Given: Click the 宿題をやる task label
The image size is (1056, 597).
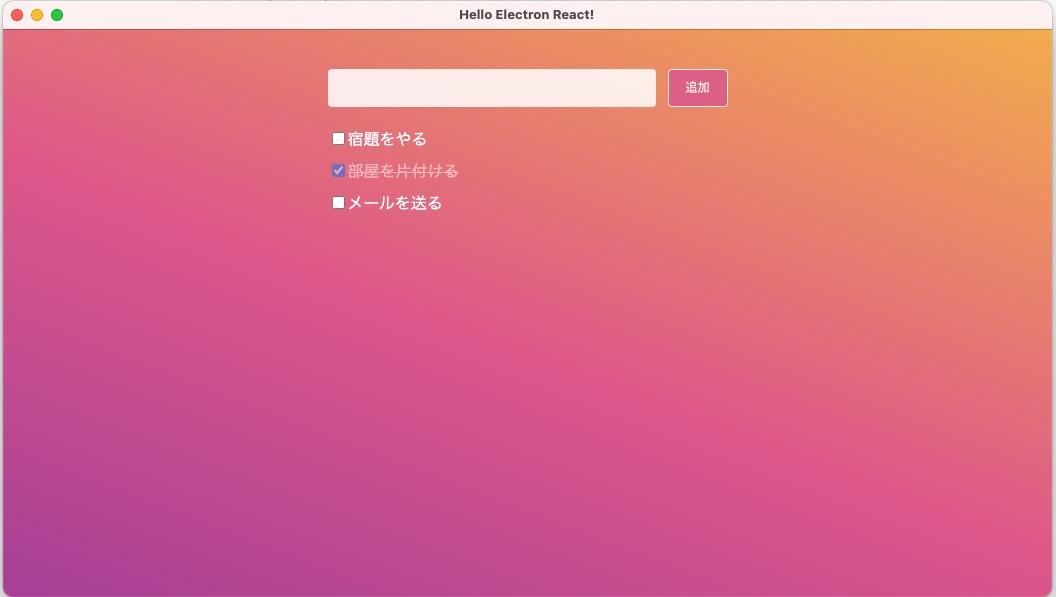Looking at the screenshot, I should tap(386, 138).
